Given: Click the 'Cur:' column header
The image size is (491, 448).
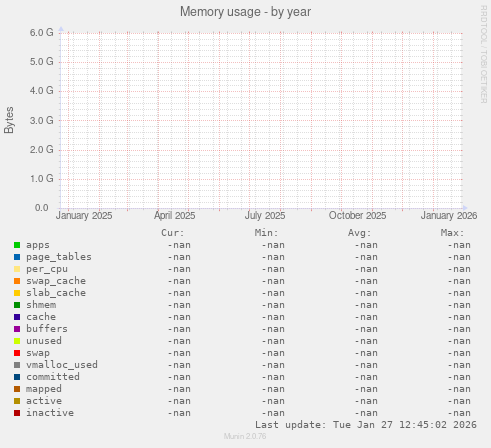Looking at the screenshot, I should point(173,233).
